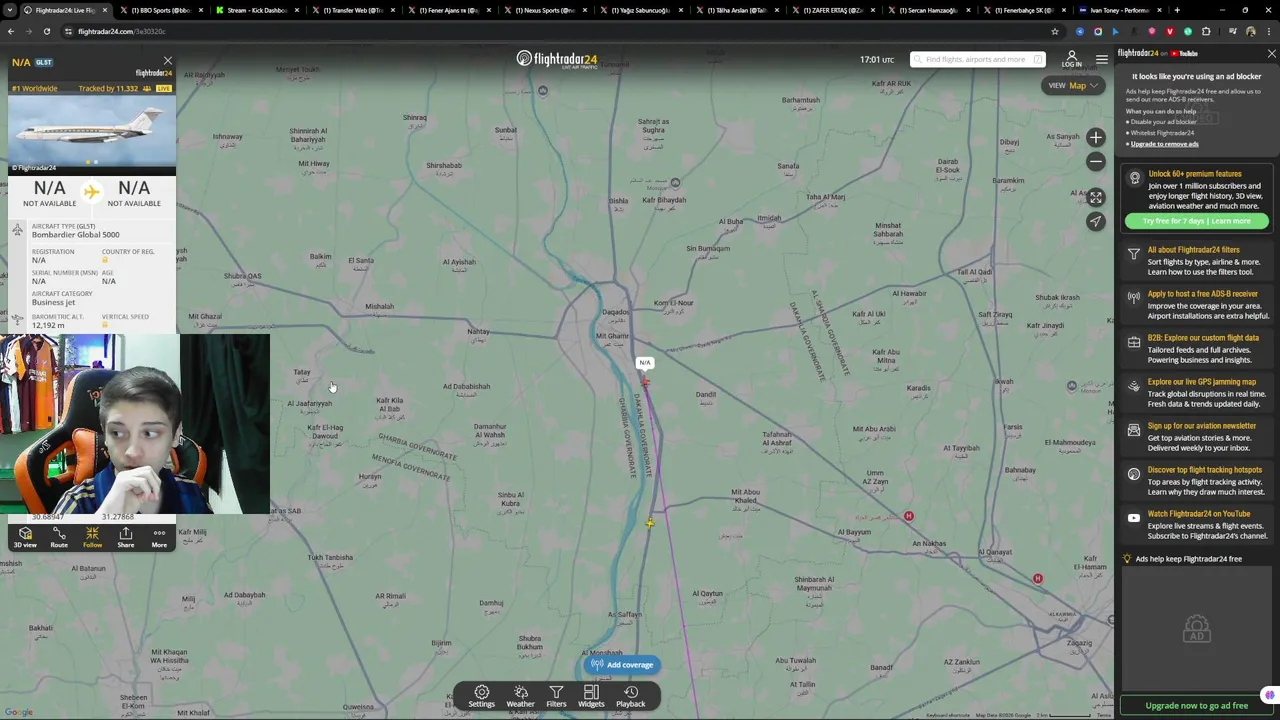The image size is (1280, 720).
Task: Close the flight details panel
Action: pos(167,62)
